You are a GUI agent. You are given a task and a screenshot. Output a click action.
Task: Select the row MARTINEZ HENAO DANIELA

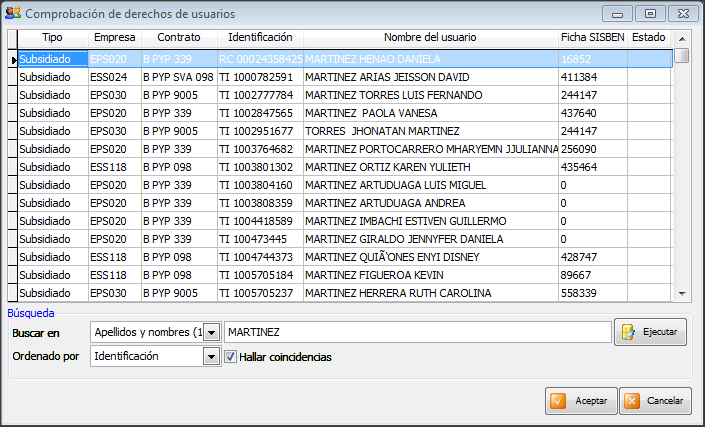pos(344,59)
